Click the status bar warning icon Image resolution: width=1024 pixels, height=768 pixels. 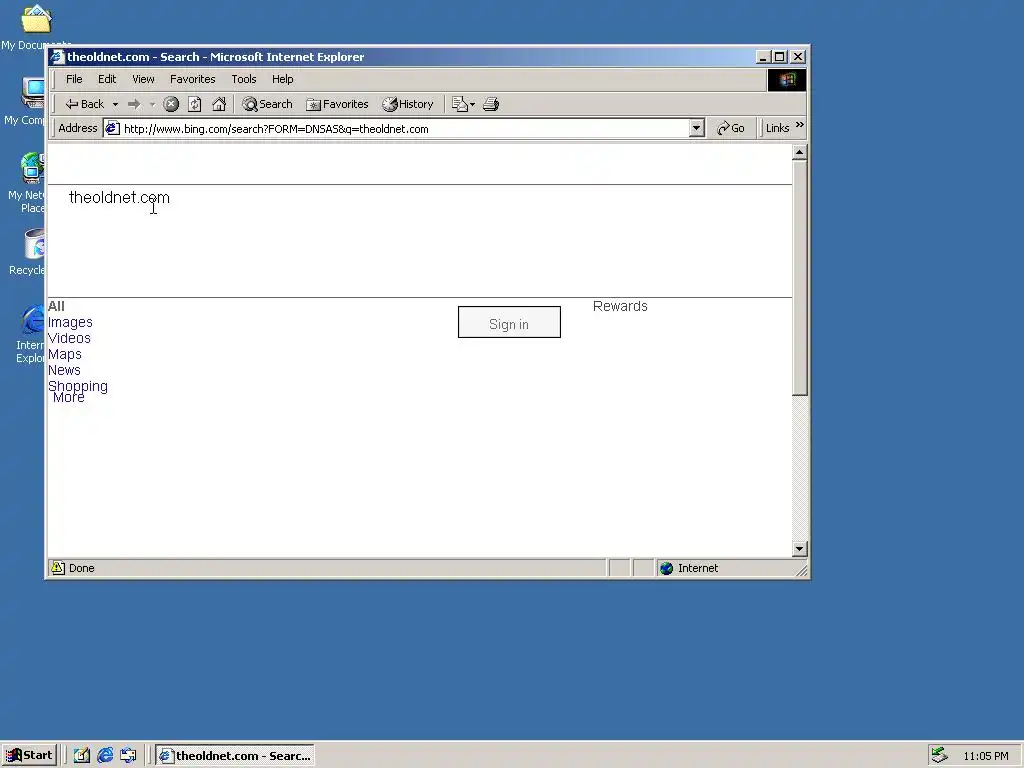click(58, 568)
